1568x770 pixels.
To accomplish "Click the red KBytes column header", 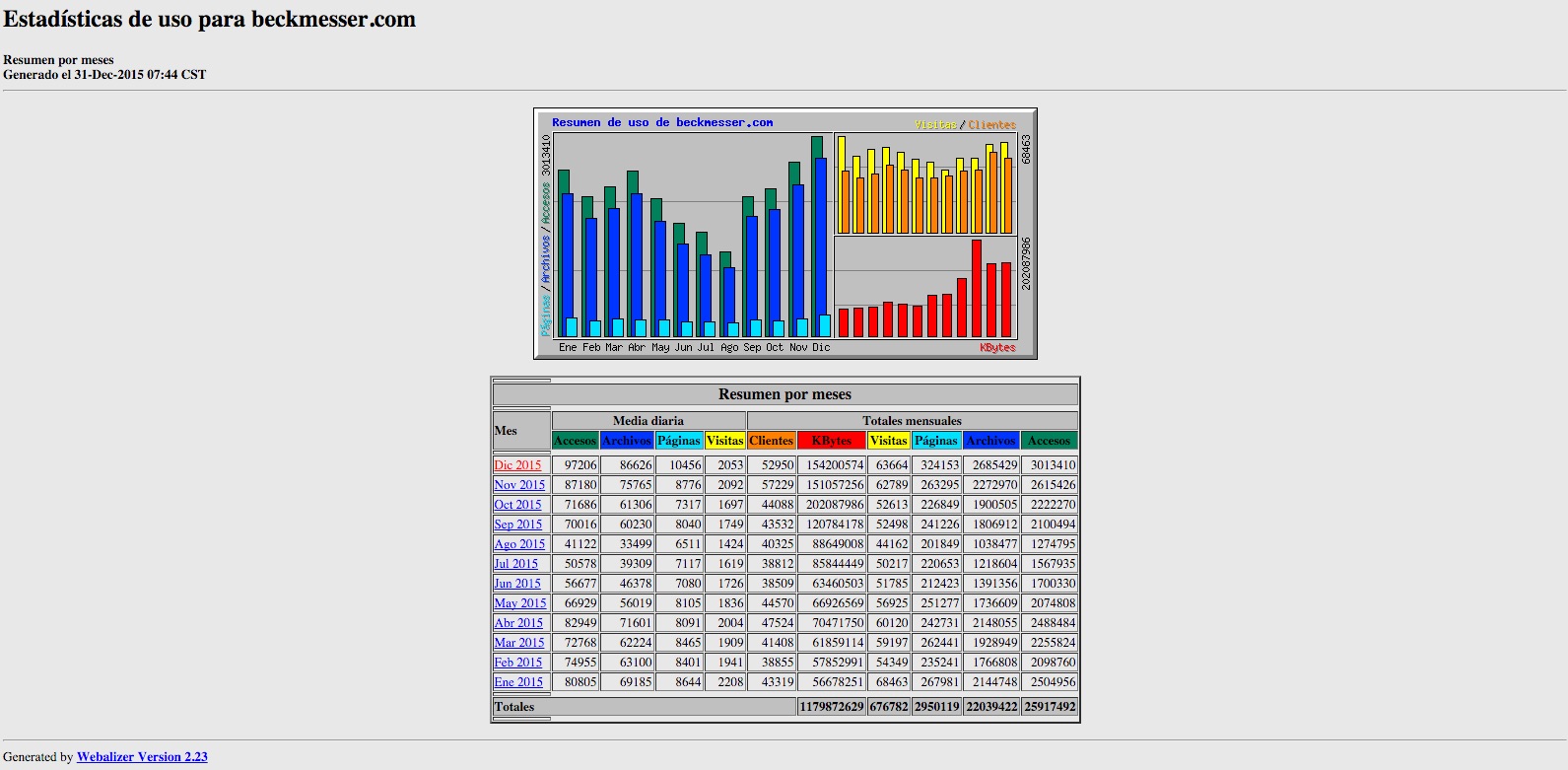I will pos(831,441).
